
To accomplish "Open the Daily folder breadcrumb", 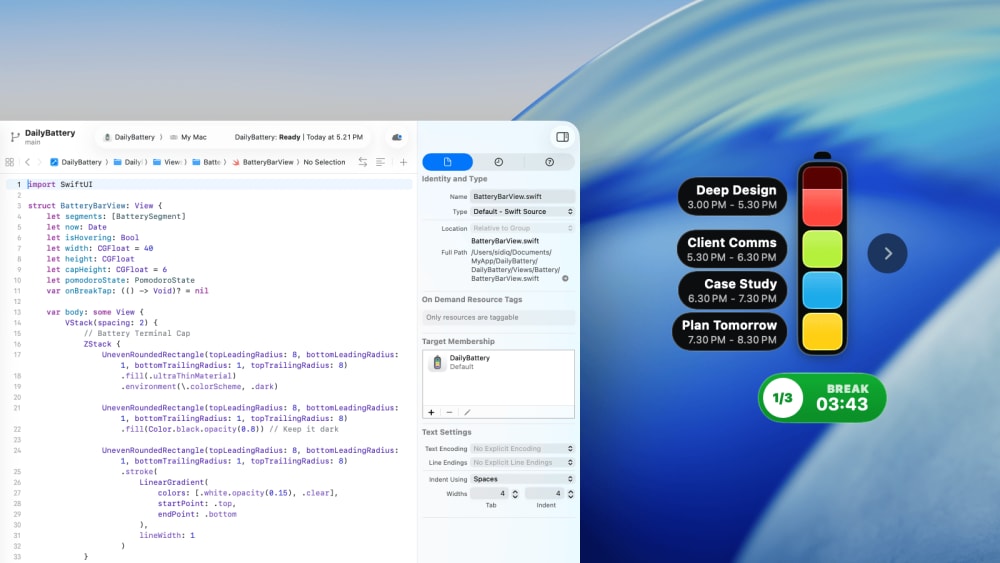I will click(128, 162).
